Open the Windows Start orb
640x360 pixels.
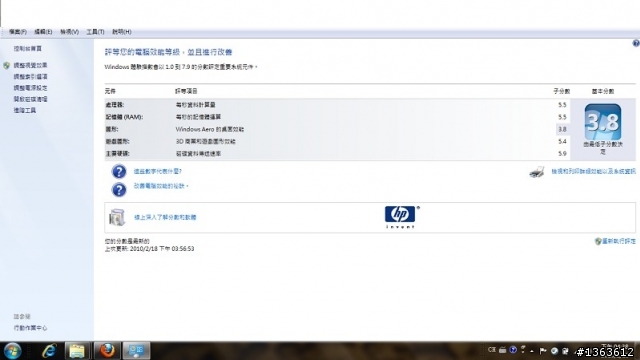coord(13,351)
